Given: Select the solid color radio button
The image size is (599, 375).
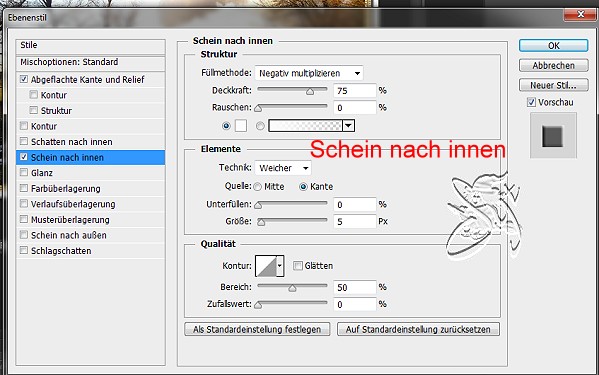Looking at the screenshot, I should tap(226, 126).
